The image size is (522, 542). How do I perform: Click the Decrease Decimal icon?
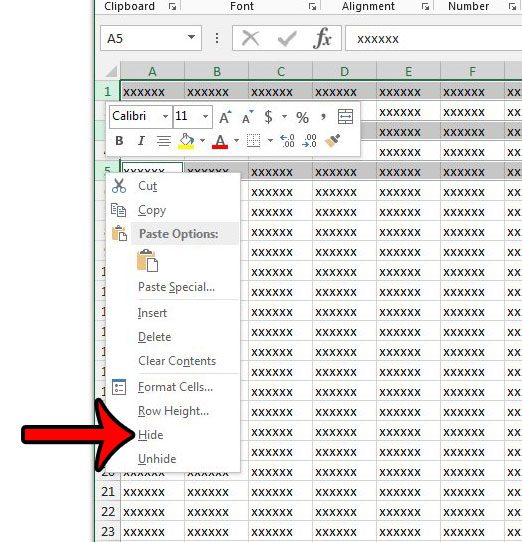click(309, 141)
